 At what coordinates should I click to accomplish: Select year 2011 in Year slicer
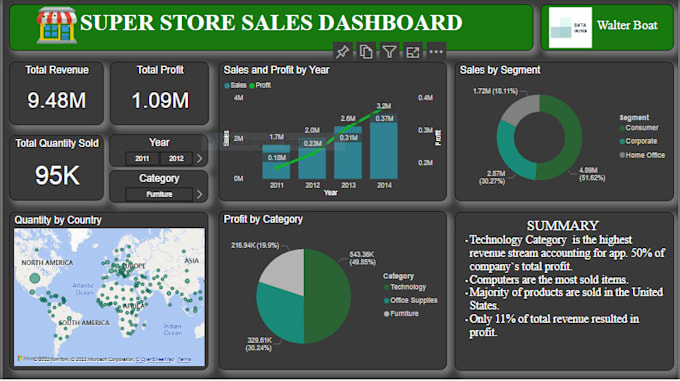[x=142, y=159]
